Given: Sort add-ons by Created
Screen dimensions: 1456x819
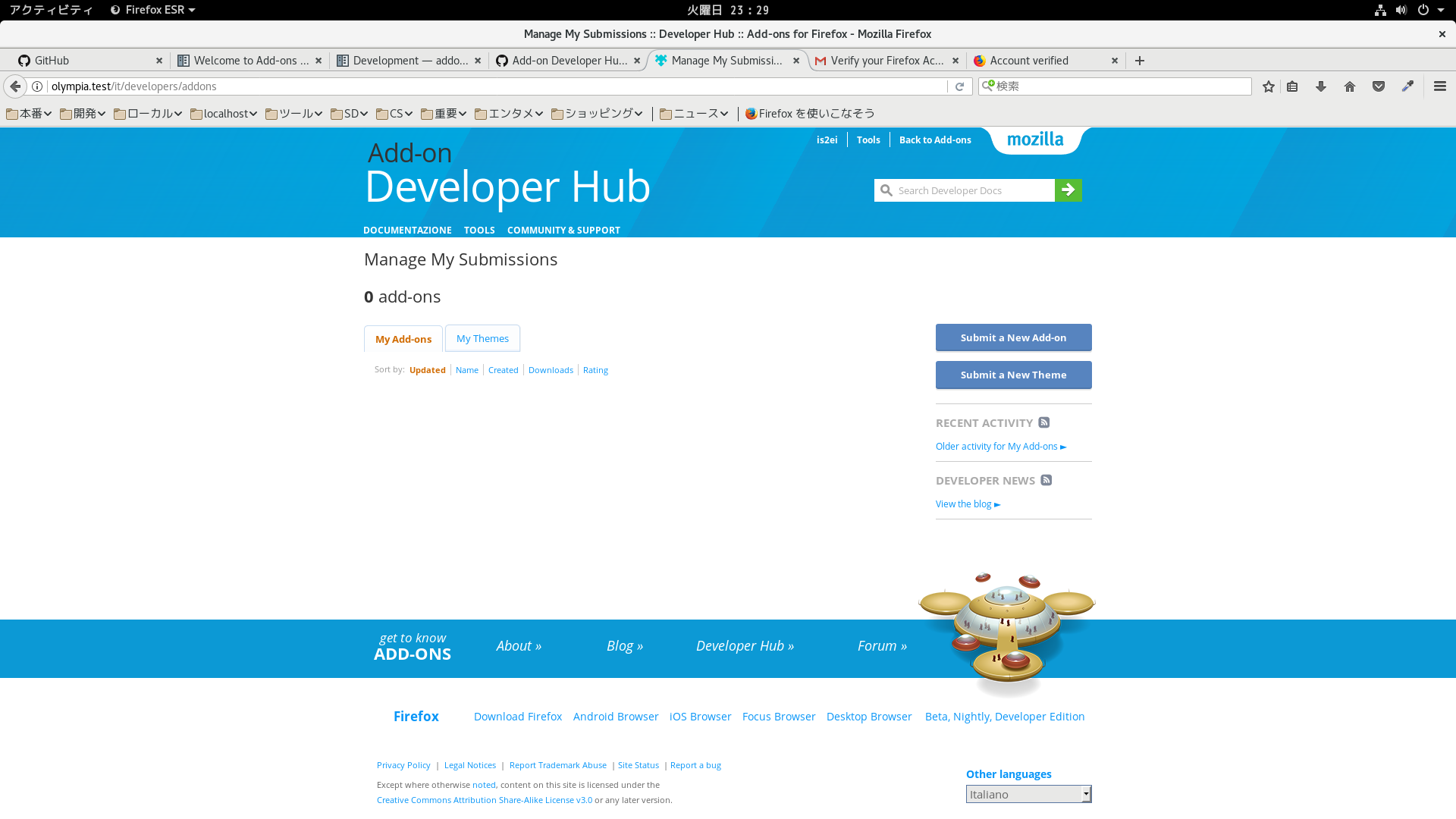Looking at the screenshot, I should pyautogui.click(x=504, y=370).
